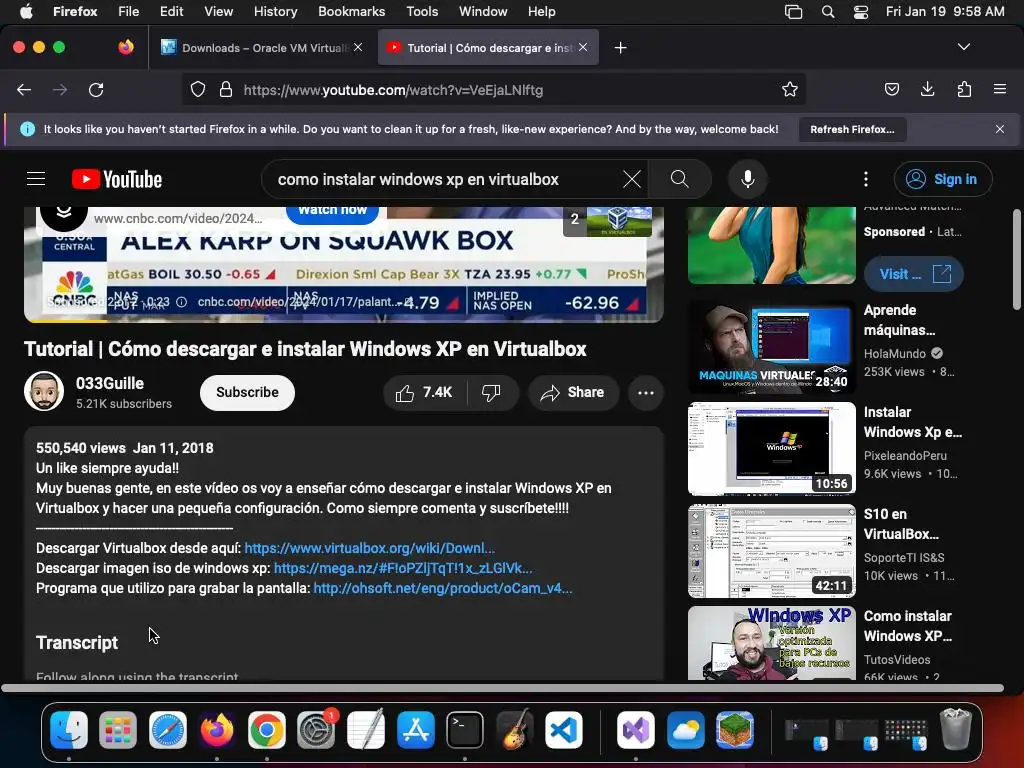1024x768 pixels.
Task: Dislike the video with thumbs down
Action: [x=492, y=392]
